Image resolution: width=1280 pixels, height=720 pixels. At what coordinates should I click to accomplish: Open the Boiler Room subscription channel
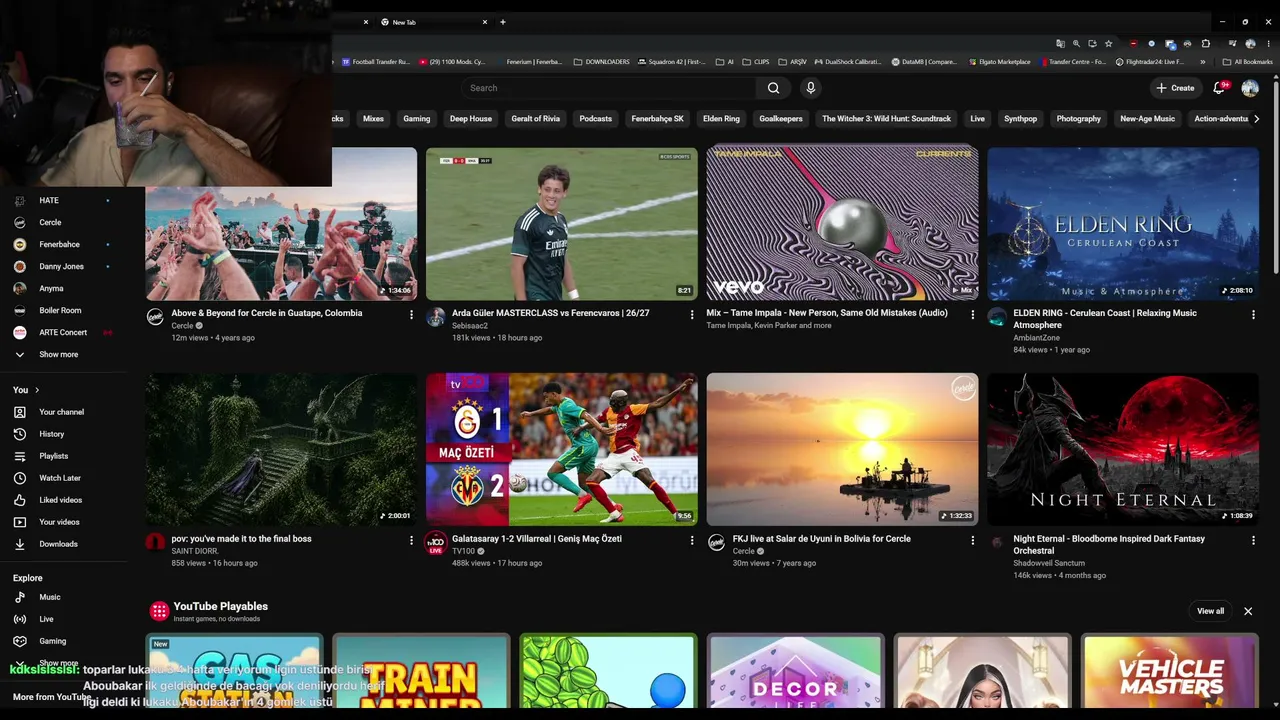pyautogui.click(x=60, y=310)
